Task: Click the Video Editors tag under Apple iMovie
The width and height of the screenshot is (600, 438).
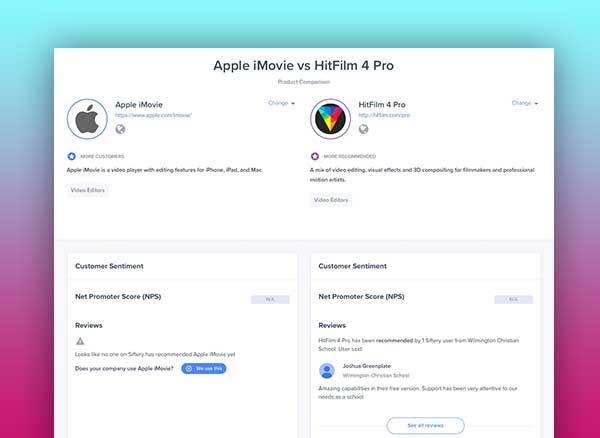Action: pos(88,190)
